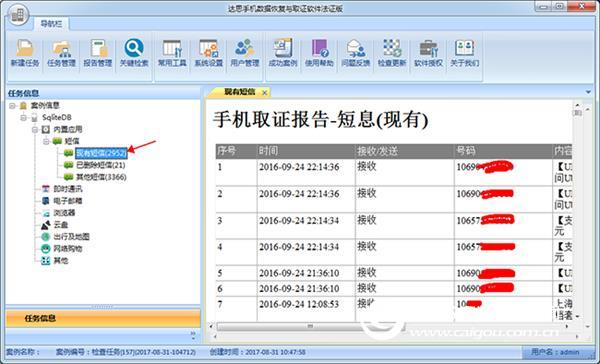
Task: Open 系统设置 settings icon
Action: click(x=209, y=53)
